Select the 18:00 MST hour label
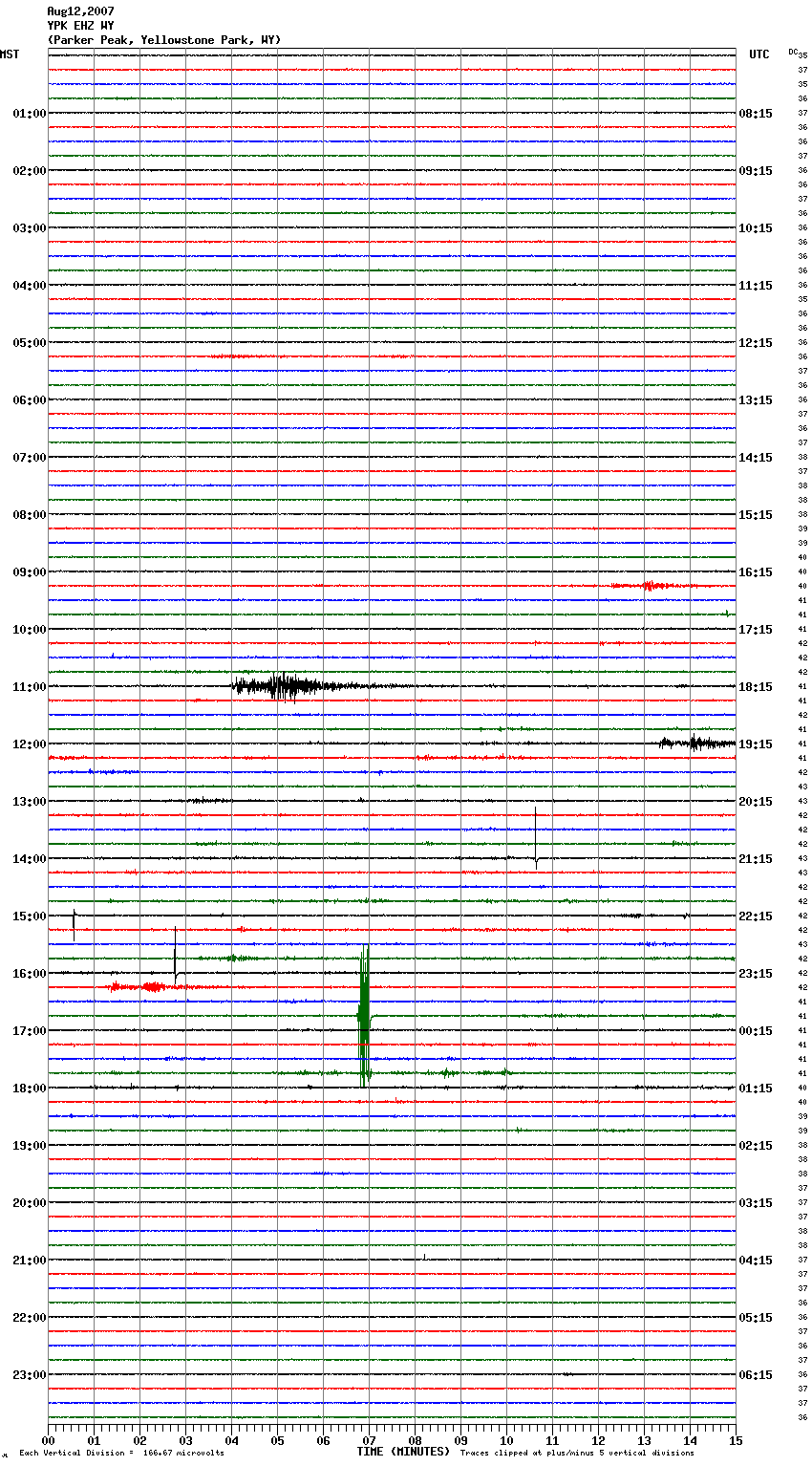Image resolution: width=812 pixels, height=1466 pixels. pos(30,1089)
